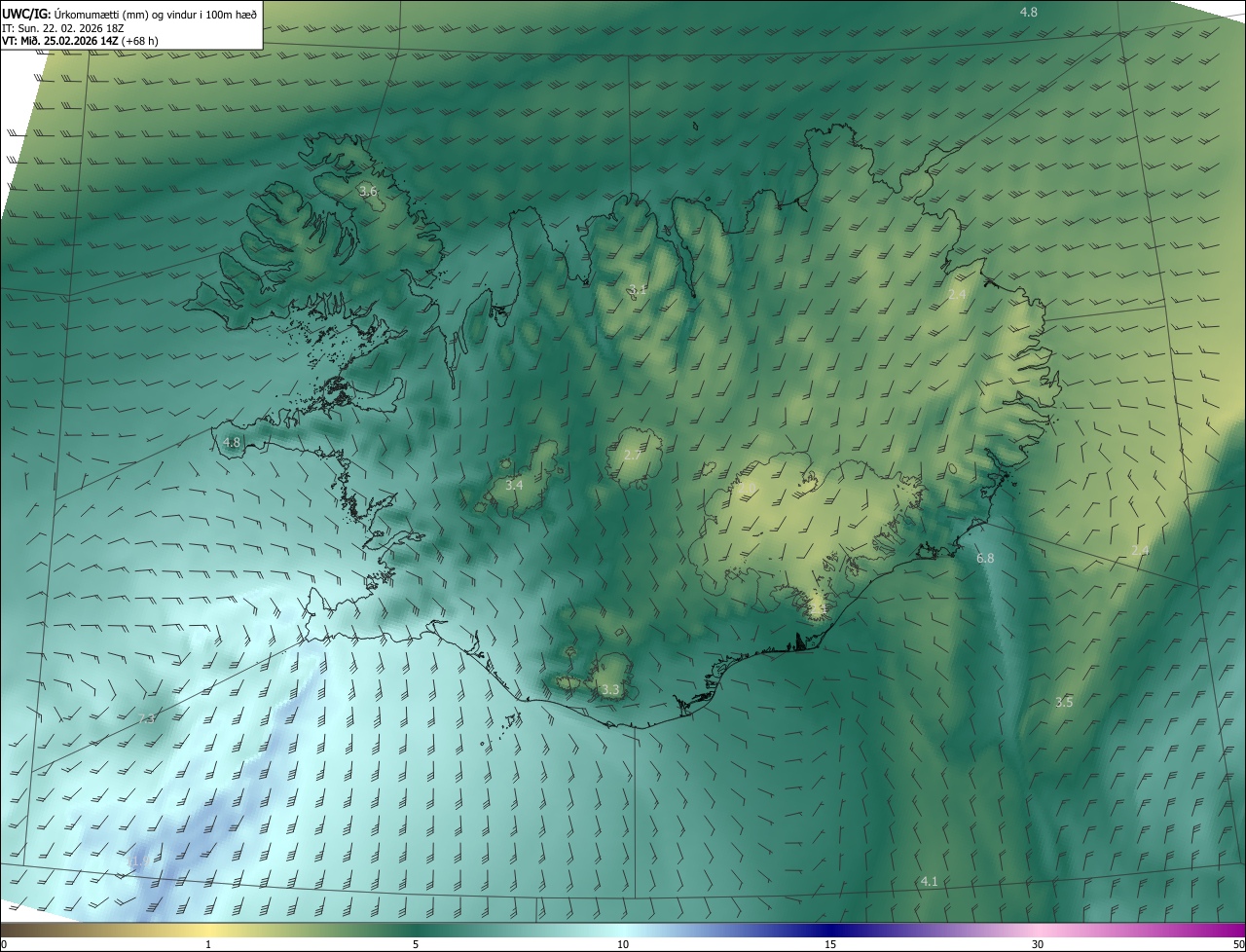This screenshot has height=952, width=1246.
Task: Click the 1 tick on the color scale
Action: (208, 944)
